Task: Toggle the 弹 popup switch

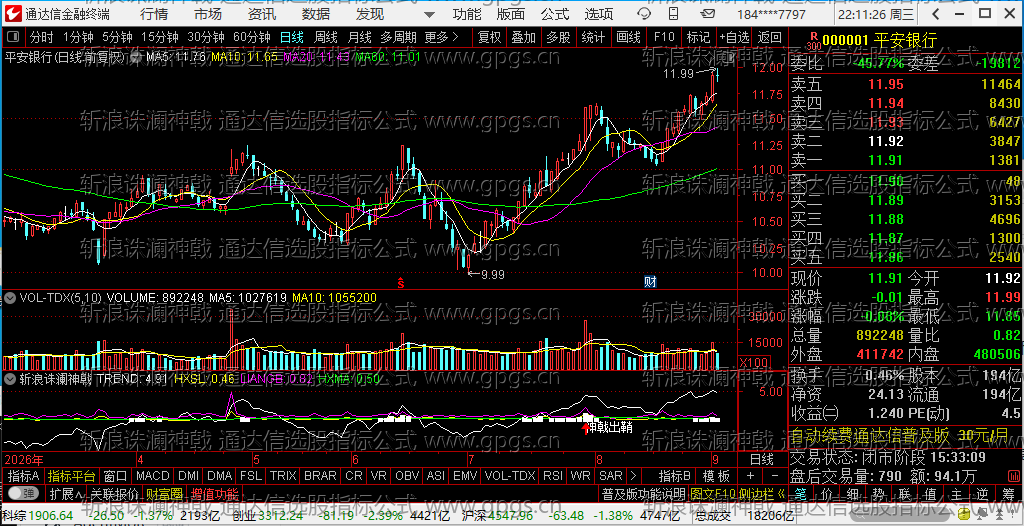Action: (25, 493)
